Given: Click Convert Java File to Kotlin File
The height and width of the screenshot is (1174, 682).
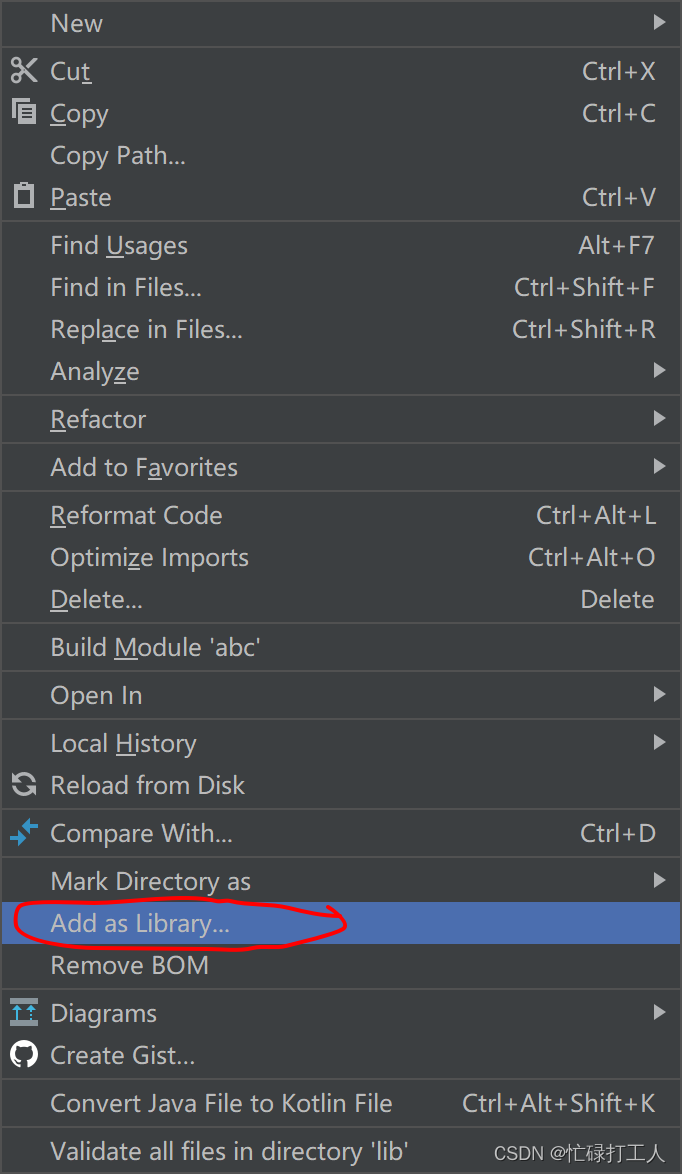Looking at the screenshot, I should tap(220, 1103).
